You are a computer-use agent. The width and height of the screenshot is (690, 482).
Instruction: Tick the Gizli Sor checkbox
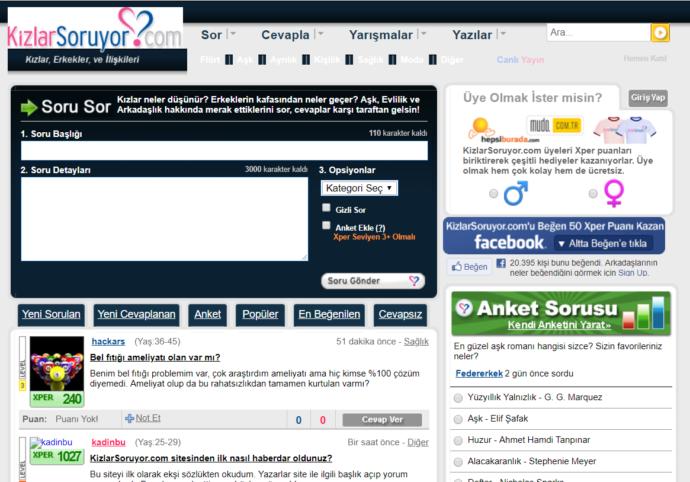pyautogui.click(x=326, y=207)
